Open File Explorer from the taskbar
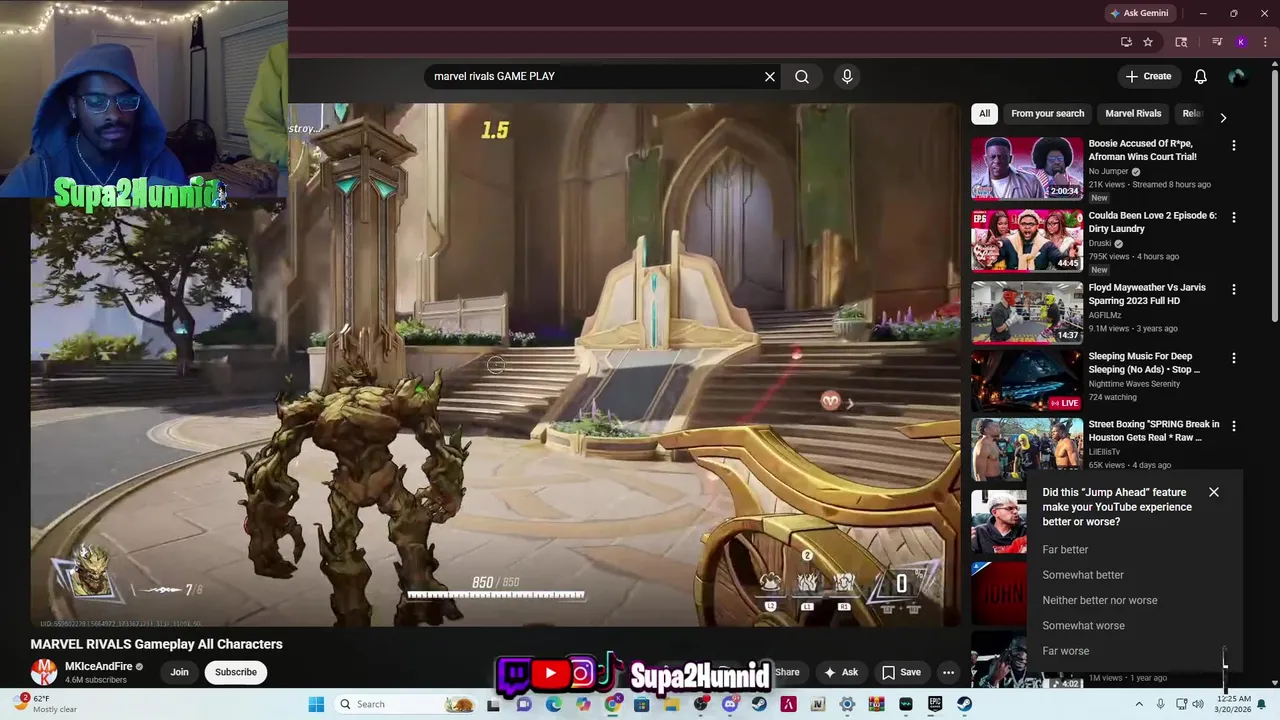Screen dimensions: 1280x720 click(671, 704)
